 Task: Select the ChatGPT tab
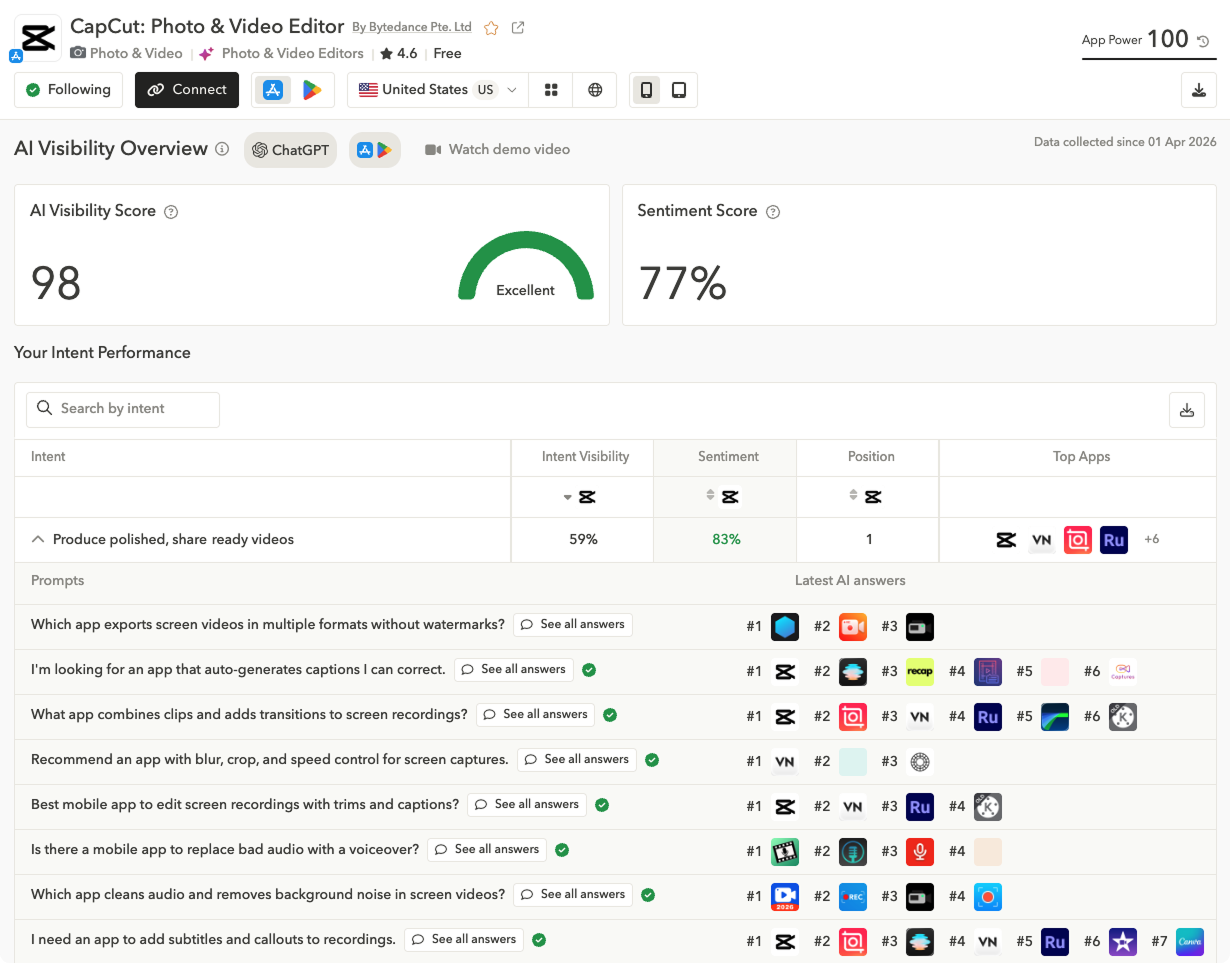click(x=290, y=150)
